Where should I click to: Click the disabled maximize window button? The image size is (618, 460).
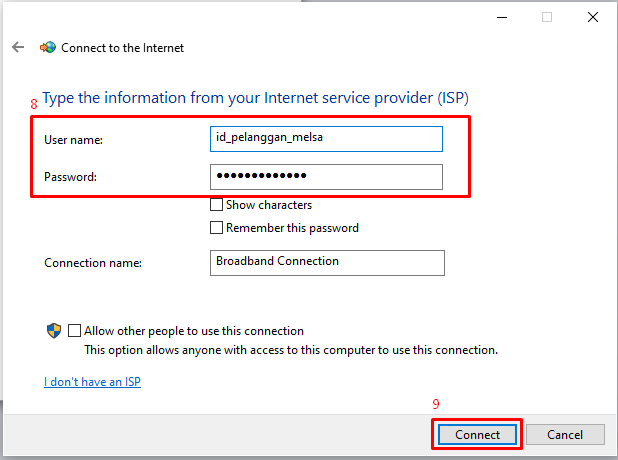(547, 17)
